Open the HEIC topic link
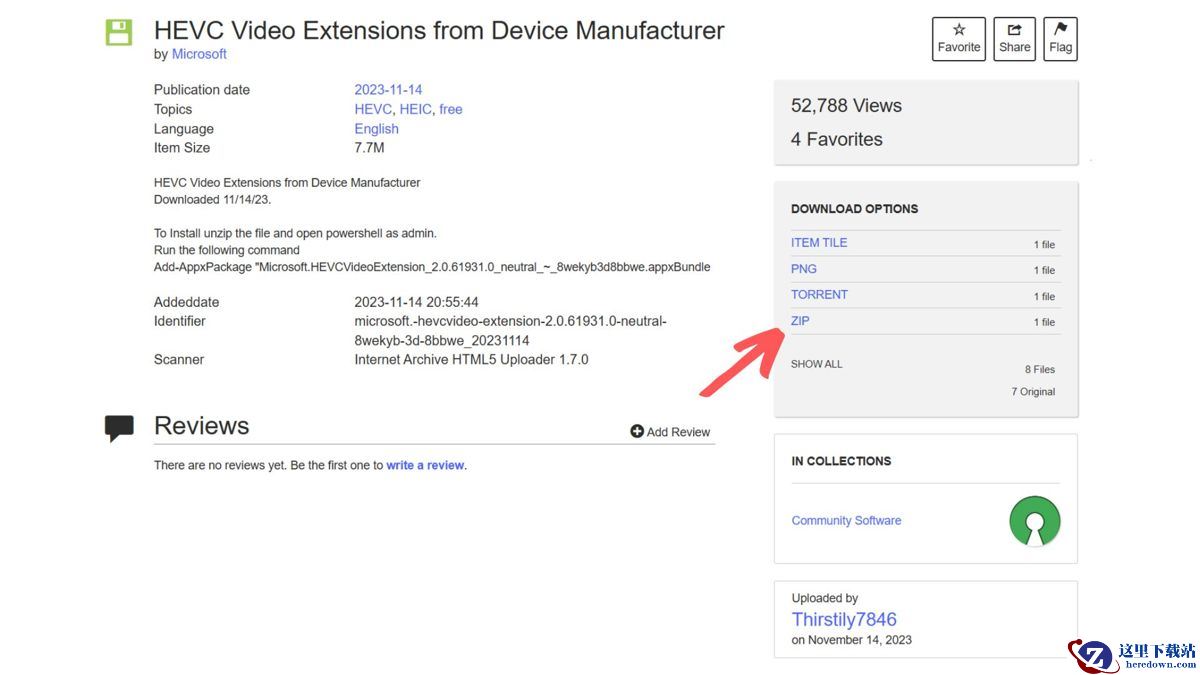The width and height of the screenshot is (1200, 675). click(x=415, y=109)
